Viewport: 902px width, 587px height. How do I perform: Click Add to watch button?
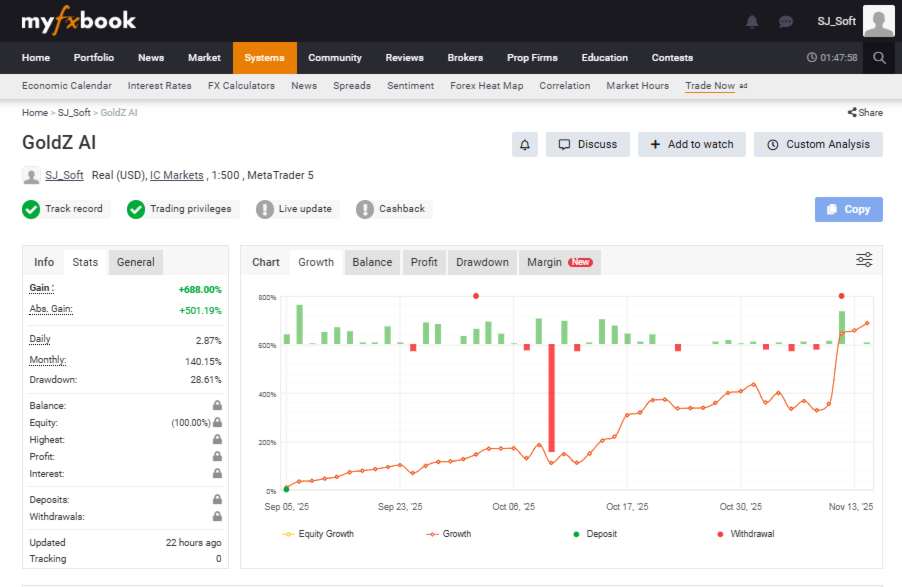(691, 144)
